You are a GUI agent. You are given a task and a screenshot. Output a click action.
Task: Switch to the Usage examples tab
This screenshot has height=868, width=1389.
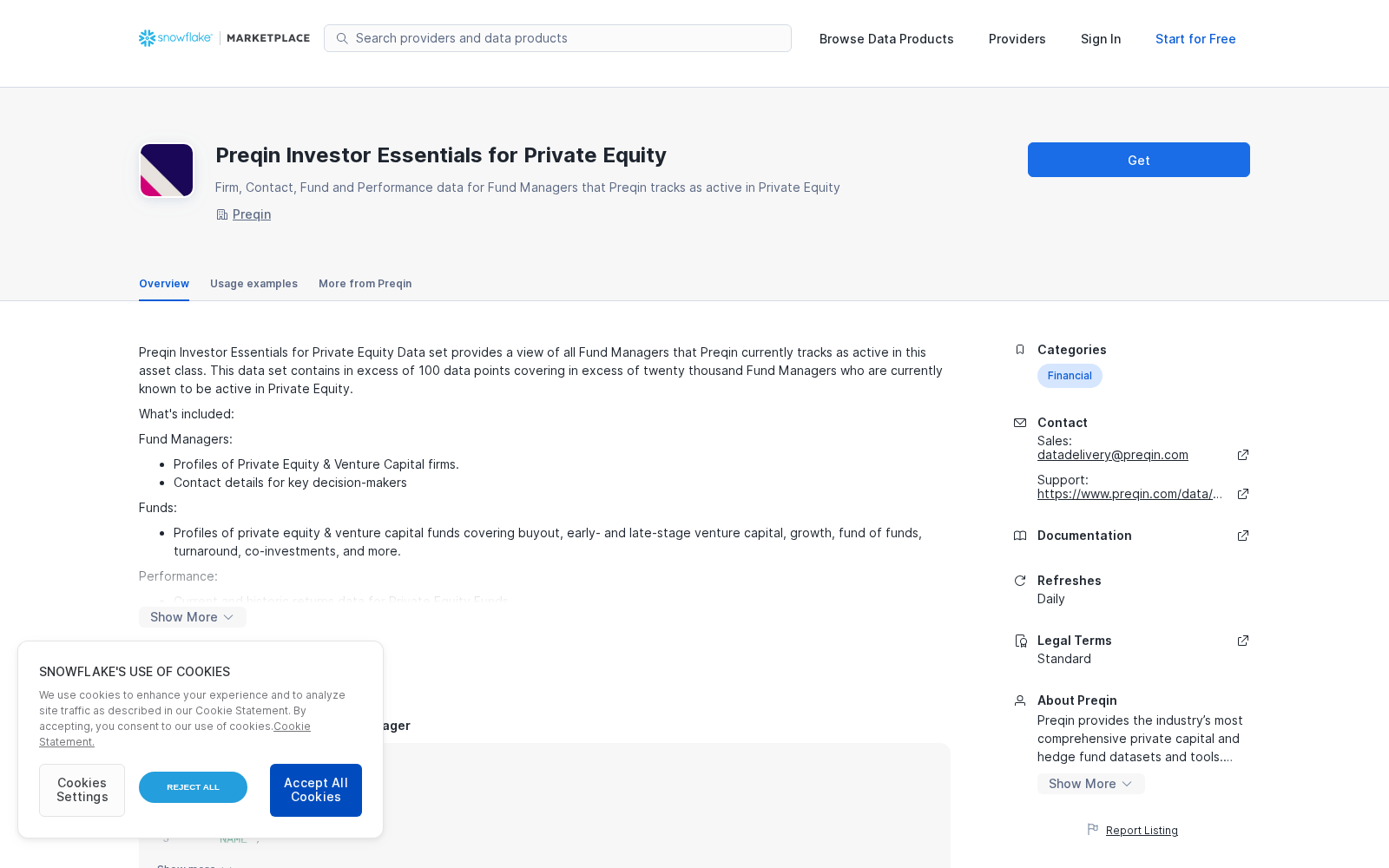click(253, 284)
